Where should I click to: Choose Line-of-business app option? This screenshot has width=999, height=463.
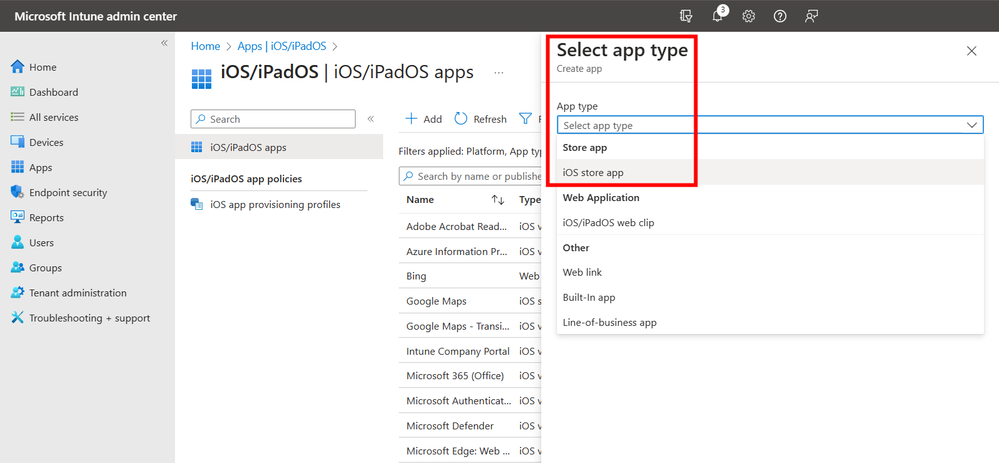coord(770,322)
